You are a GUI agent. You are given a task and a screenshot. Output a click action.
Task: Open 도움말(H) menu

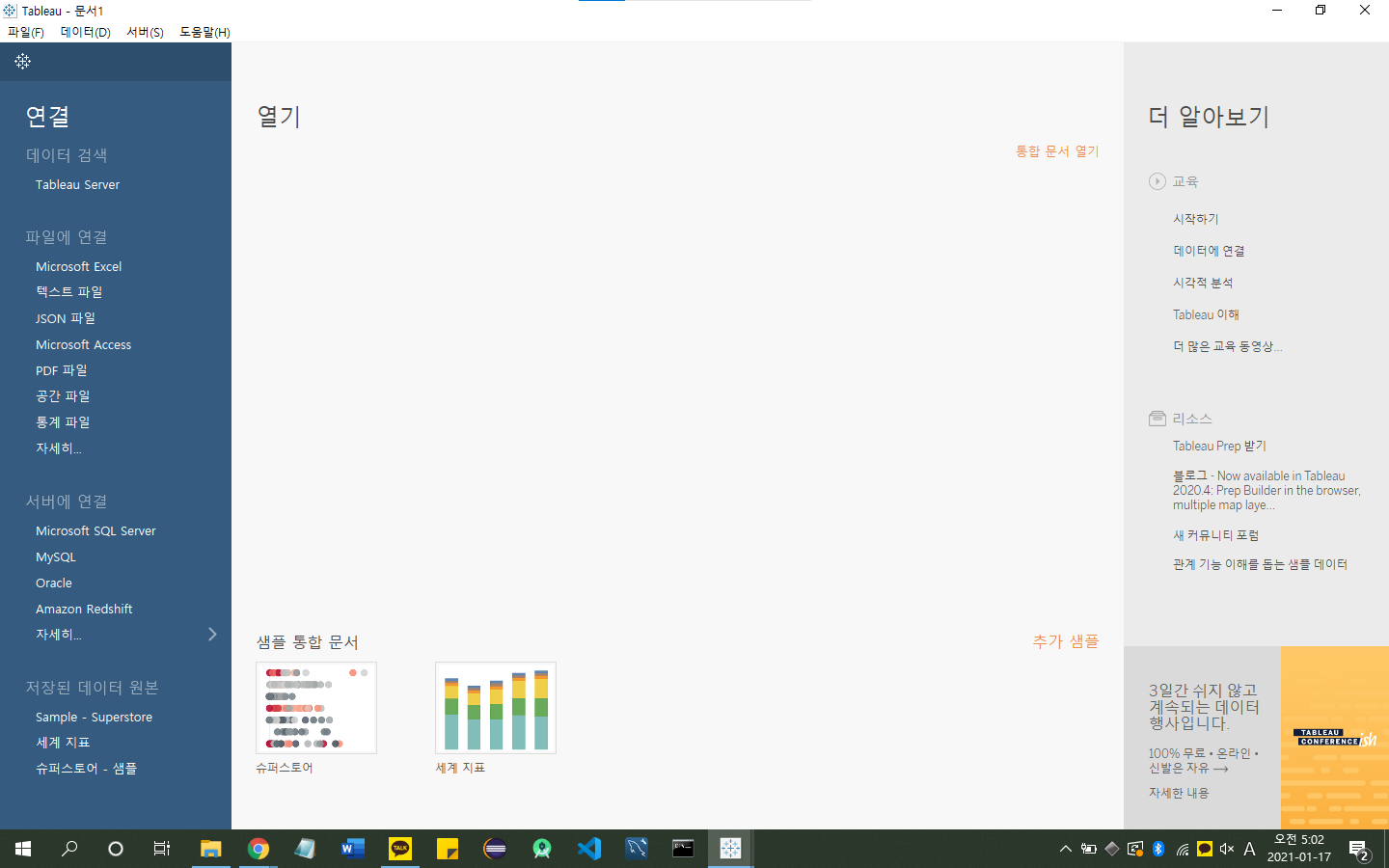click(204, 32)
